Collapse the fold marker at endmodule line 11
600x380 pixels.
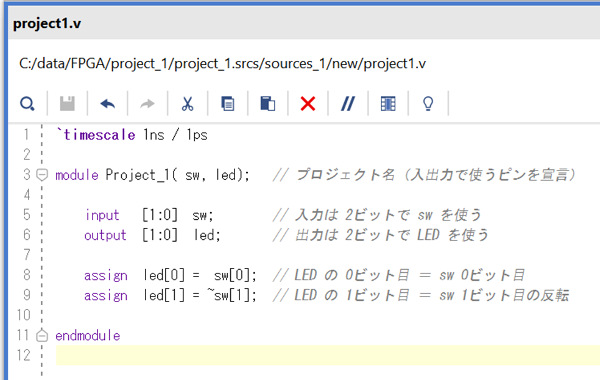point(42,336)
